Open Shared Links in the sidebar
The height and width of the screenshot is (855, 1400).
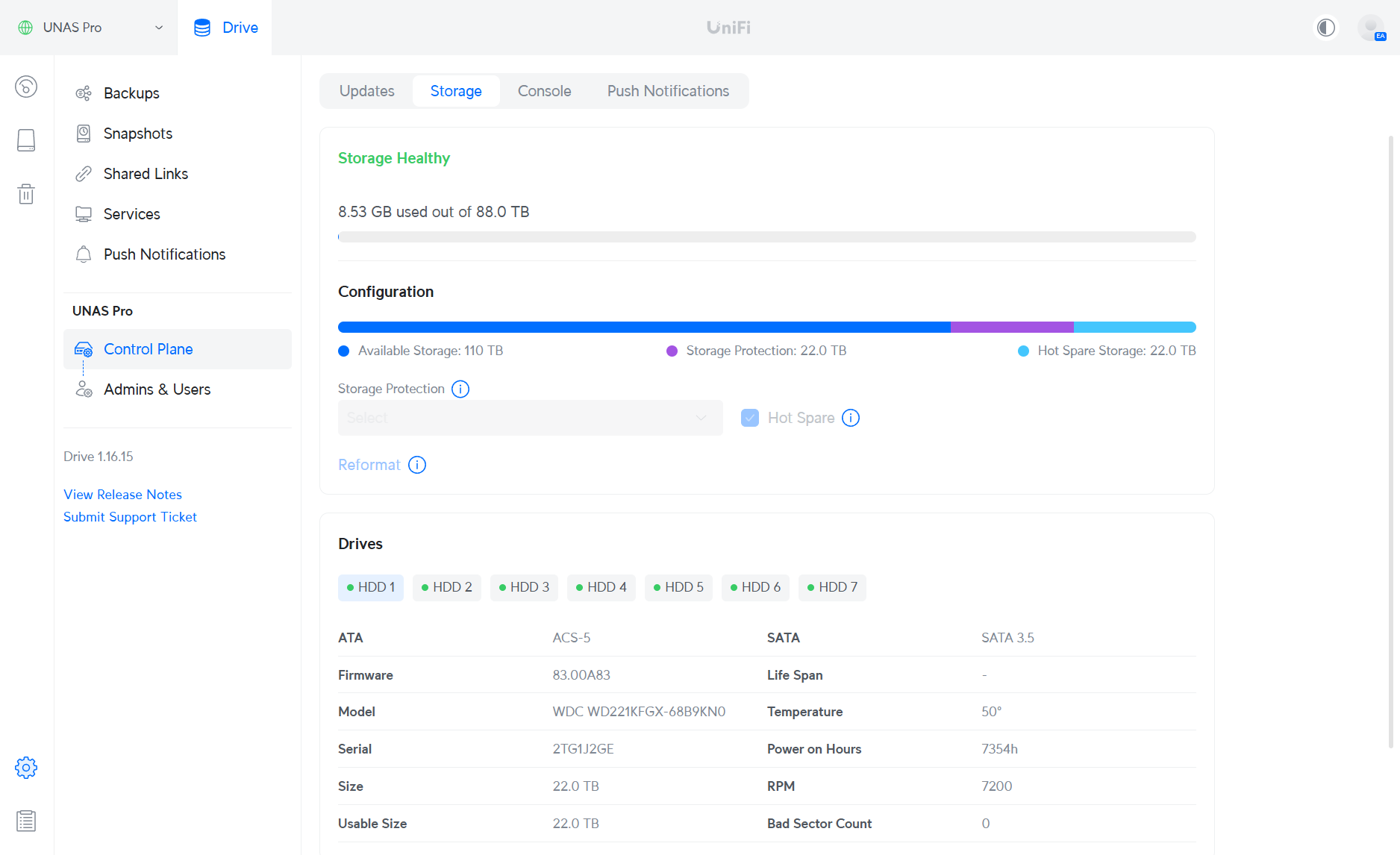(178, 174)
